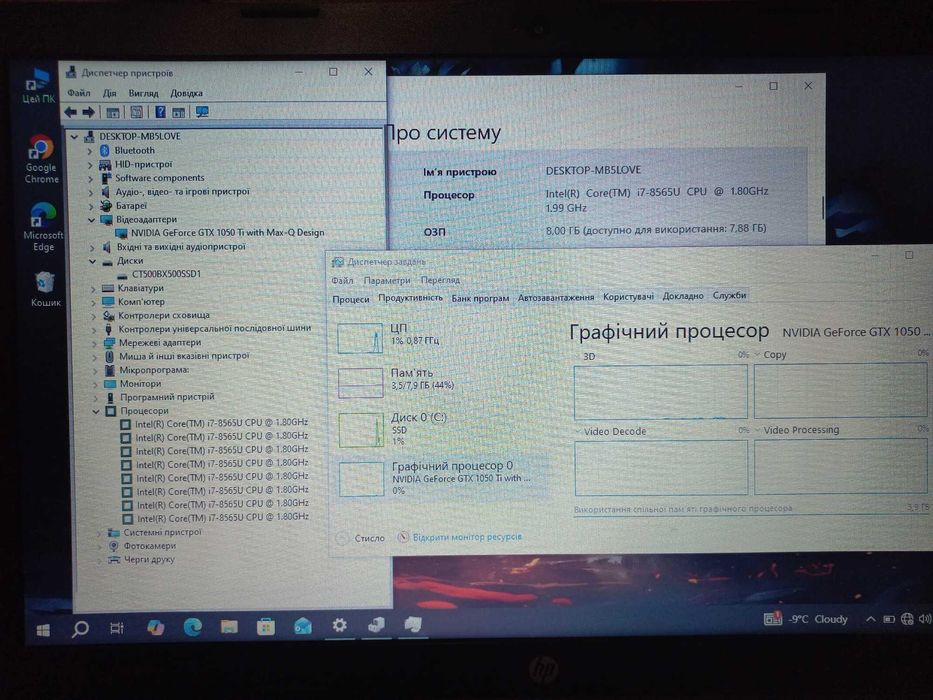Open Вигляд menu in Device Manager
This screenshot has height=700, width=933.
point(143,93)
